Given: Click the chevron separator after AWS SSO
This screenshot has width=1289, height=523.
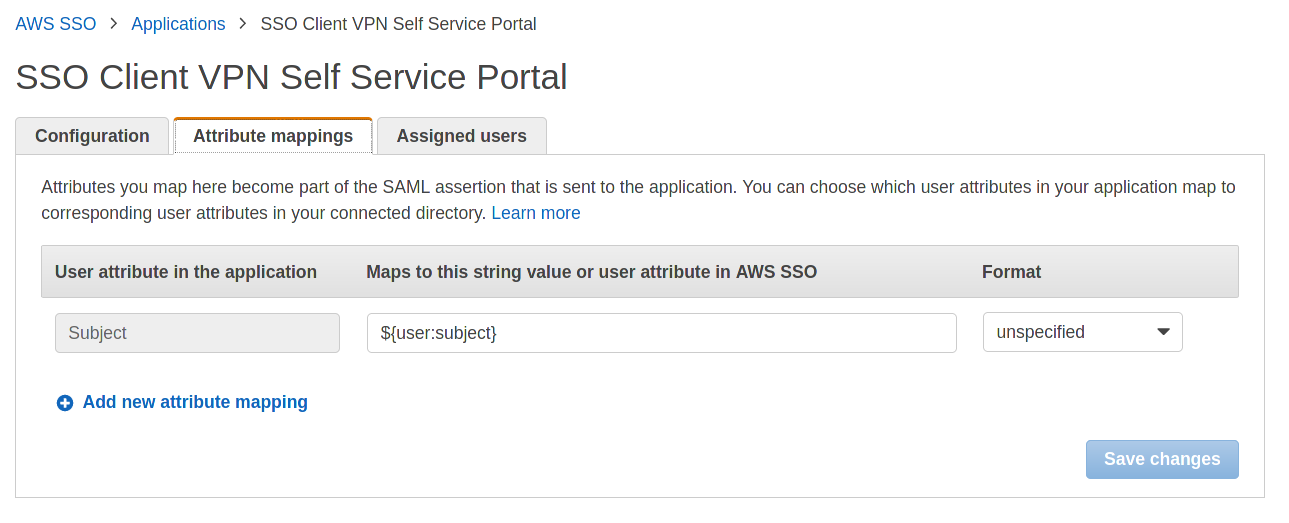Looking at the screenshot, I should [114, 24].
